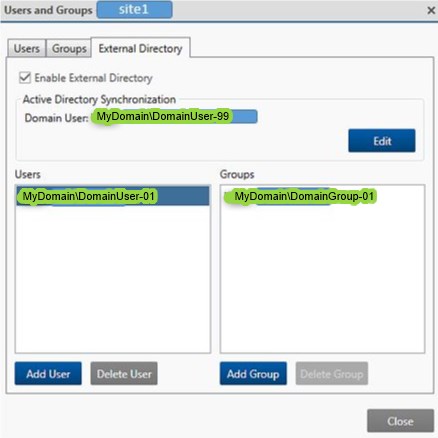This screenshot has height=438, width=438.
Task: Click Add User button
Action: [x=48, y=373]
